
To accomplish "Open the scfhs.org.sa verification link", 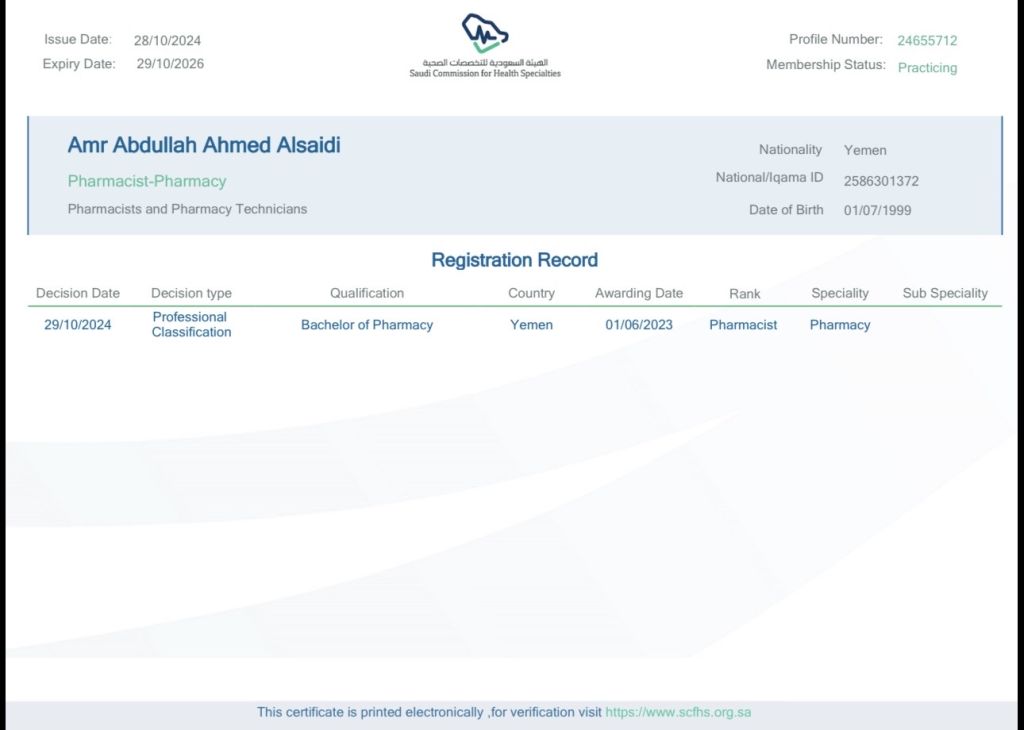I will pyautogui.click(x=678, y=712).
